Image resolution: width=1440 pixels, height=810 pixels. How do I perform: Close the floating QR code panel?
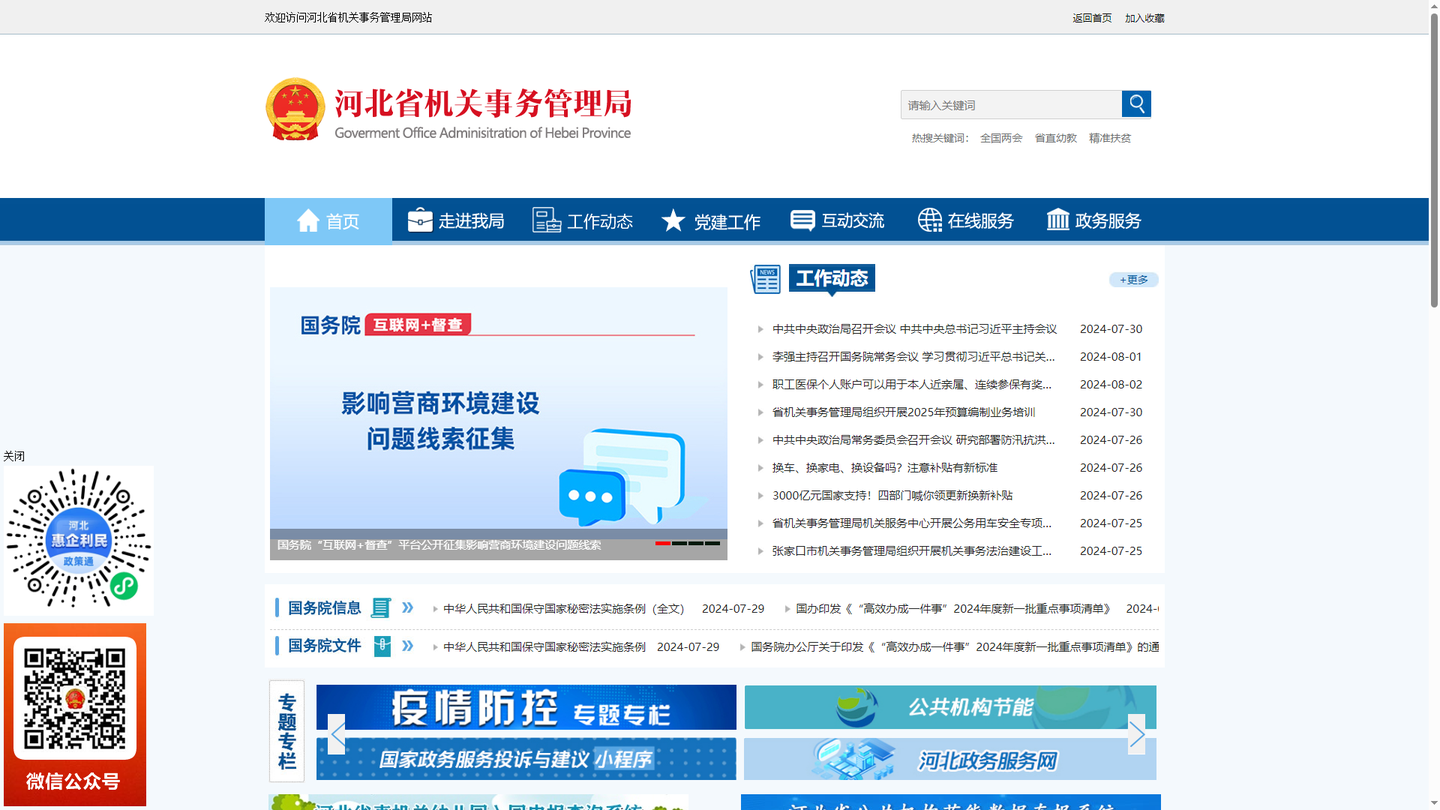click(14, 456)
